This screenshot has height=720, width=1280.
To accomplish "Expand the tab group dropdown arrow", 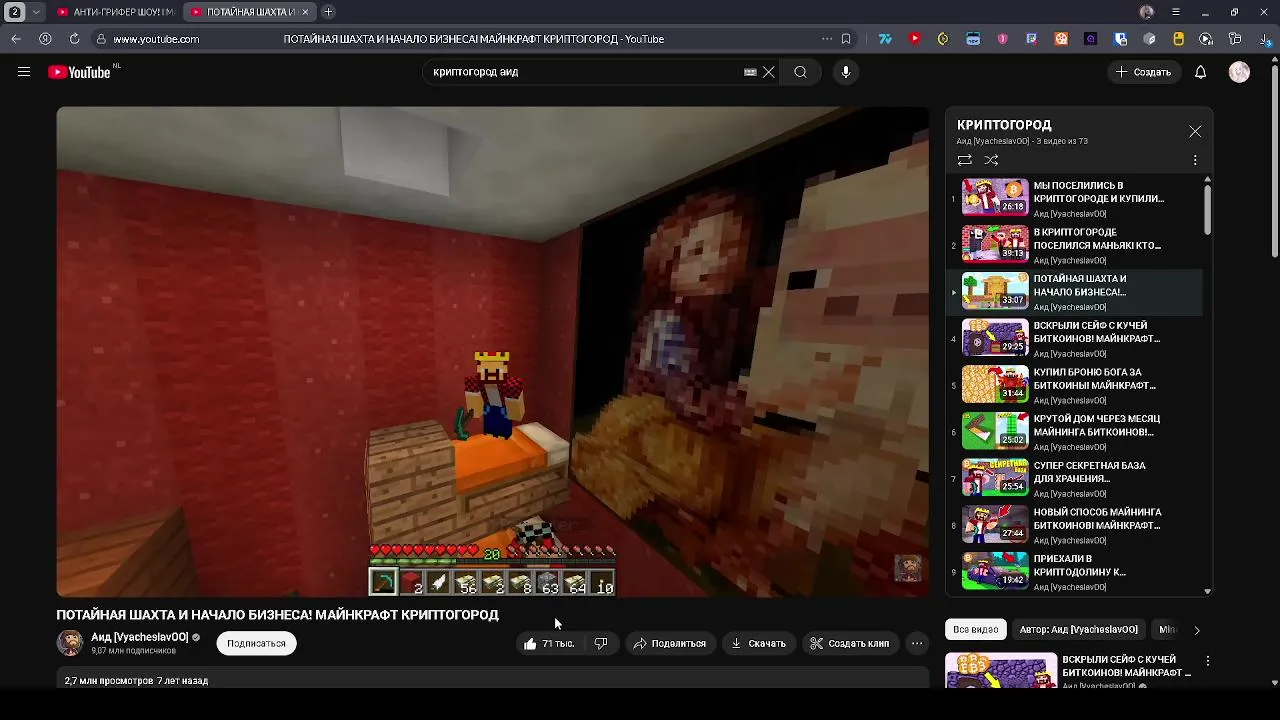I will (x=37, y=12).
